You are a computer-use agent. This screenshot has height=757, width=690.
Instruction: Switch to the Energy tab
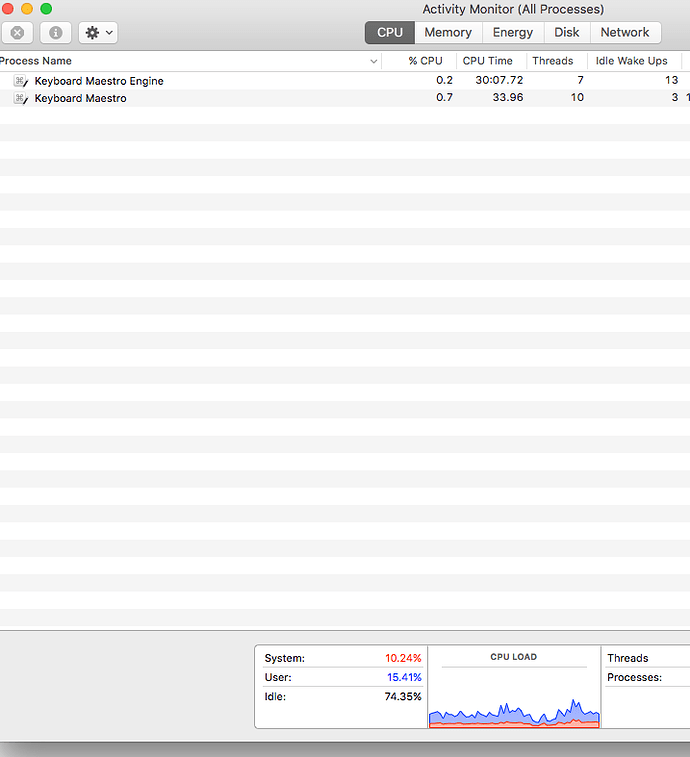tap(513, 32)
